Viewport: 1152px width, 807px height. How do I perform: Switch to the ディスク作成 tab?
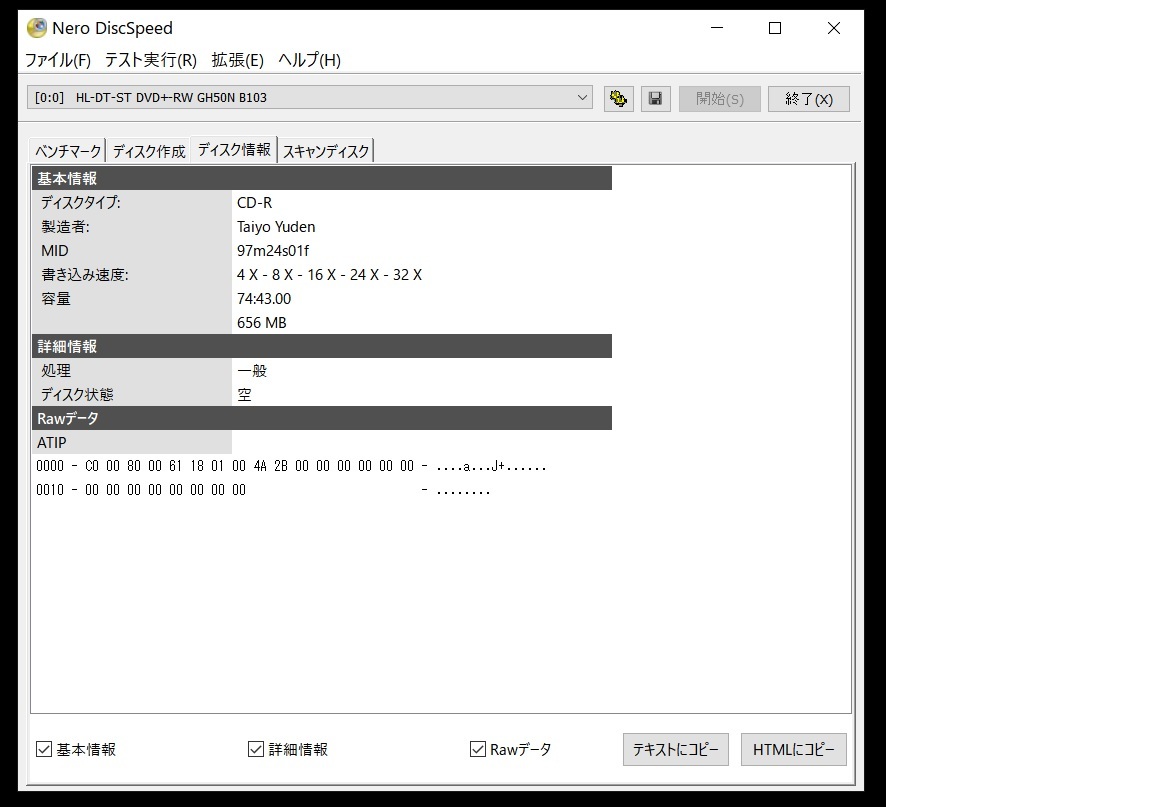(149, 151)
